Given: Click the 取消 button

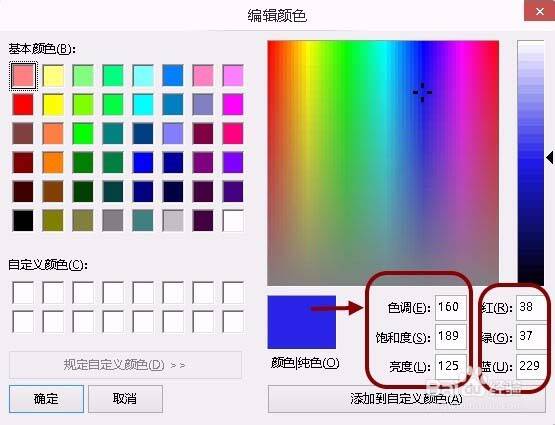Looking at the screenshot, I should pos(125,399).
